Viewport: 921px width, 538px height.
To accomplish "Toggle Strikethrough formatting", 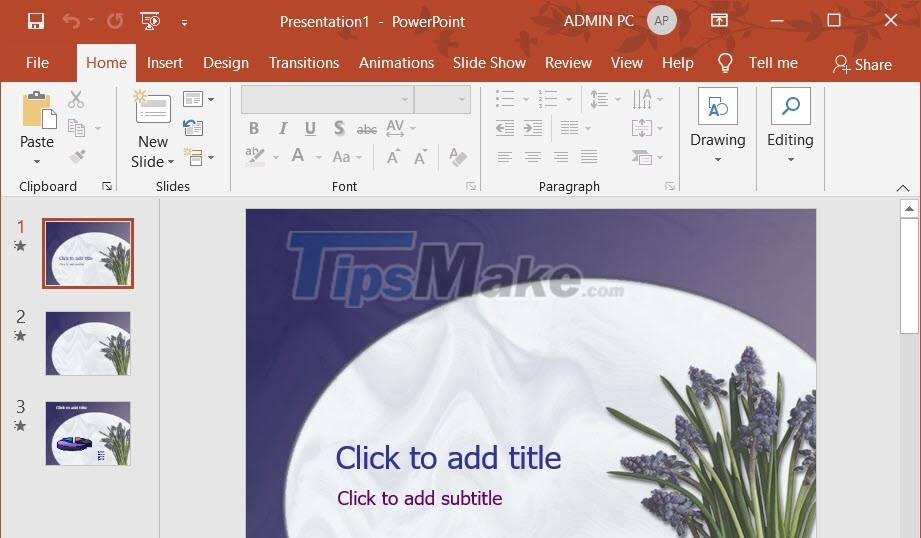I will point(367,129).
